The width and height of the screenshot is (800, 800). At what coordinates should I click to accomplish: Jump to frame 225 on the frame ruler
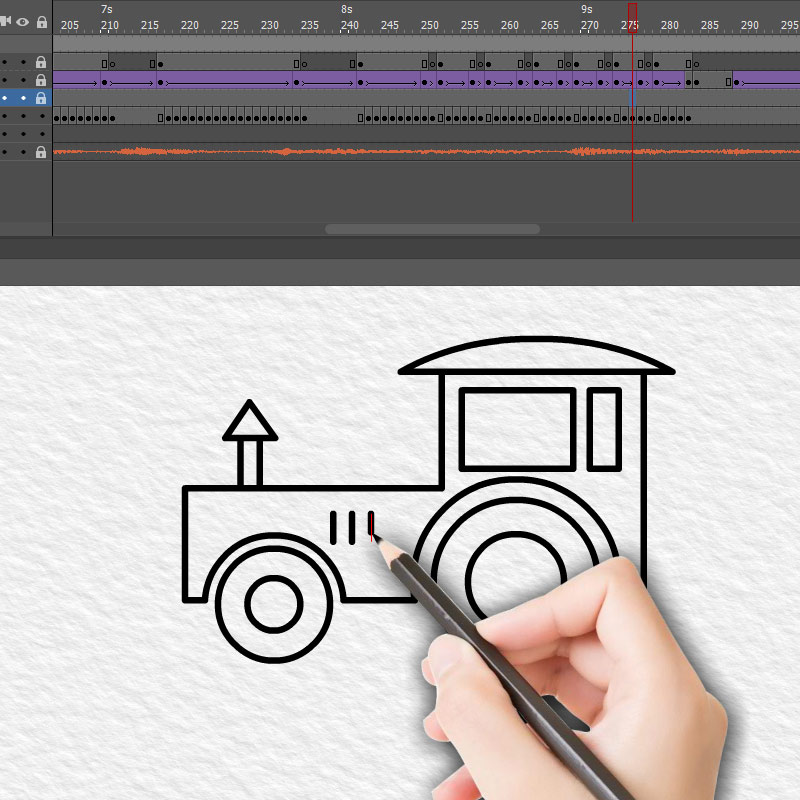[x=230, y=25]
